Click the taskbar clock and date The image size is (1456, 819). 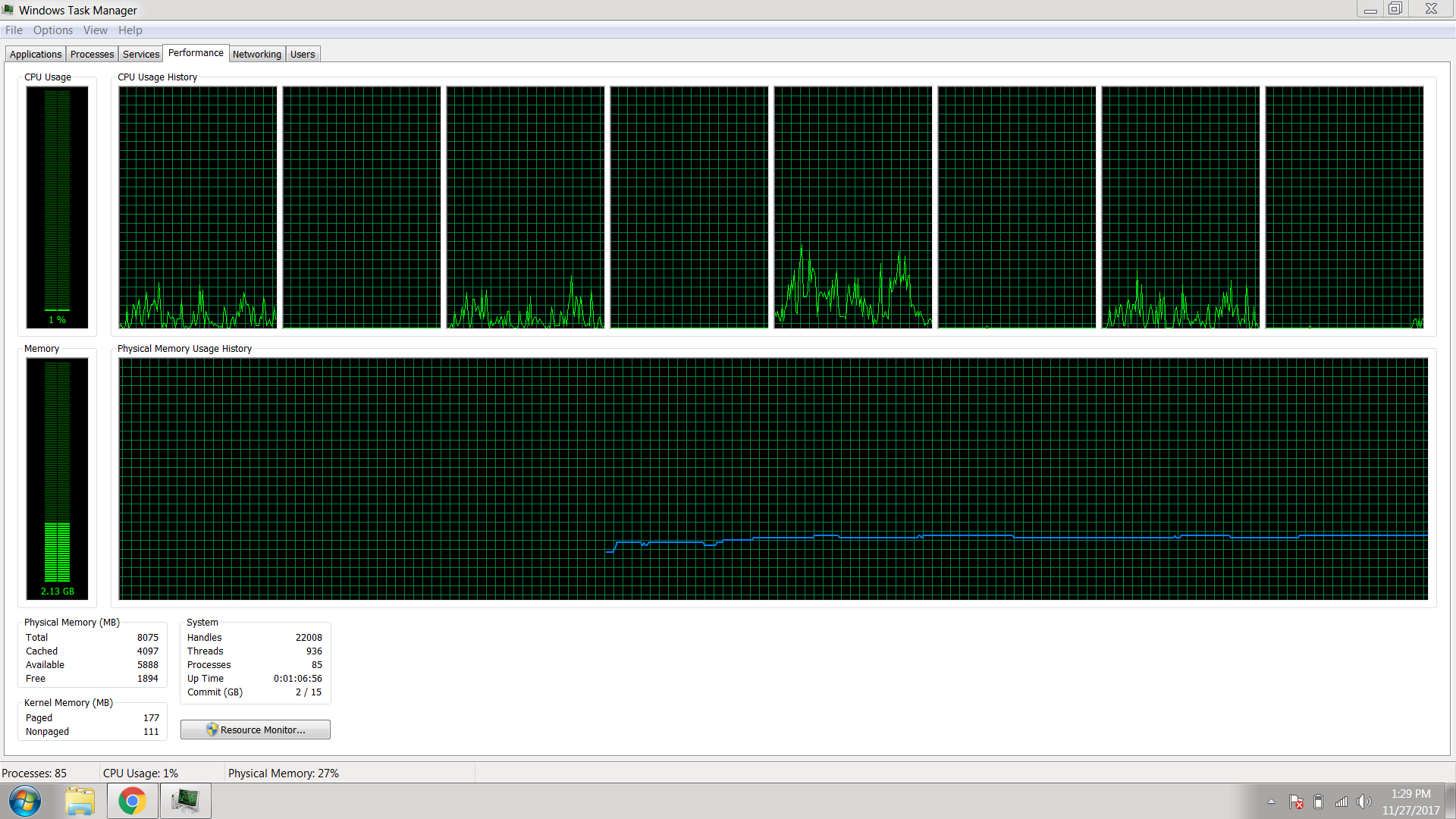pyautogui.click(x=1410, y=802)
